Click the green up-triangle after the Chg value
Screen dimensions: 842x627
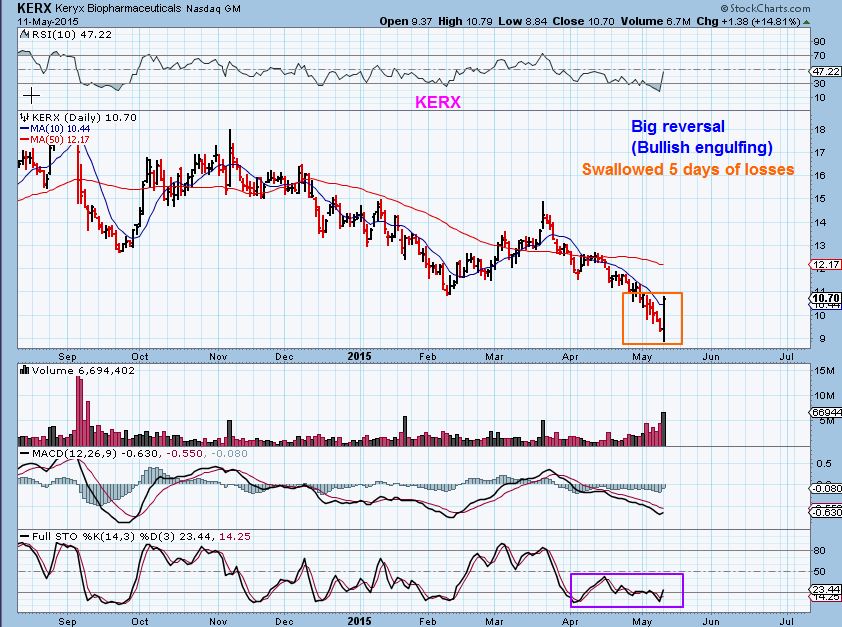[807, 22]
